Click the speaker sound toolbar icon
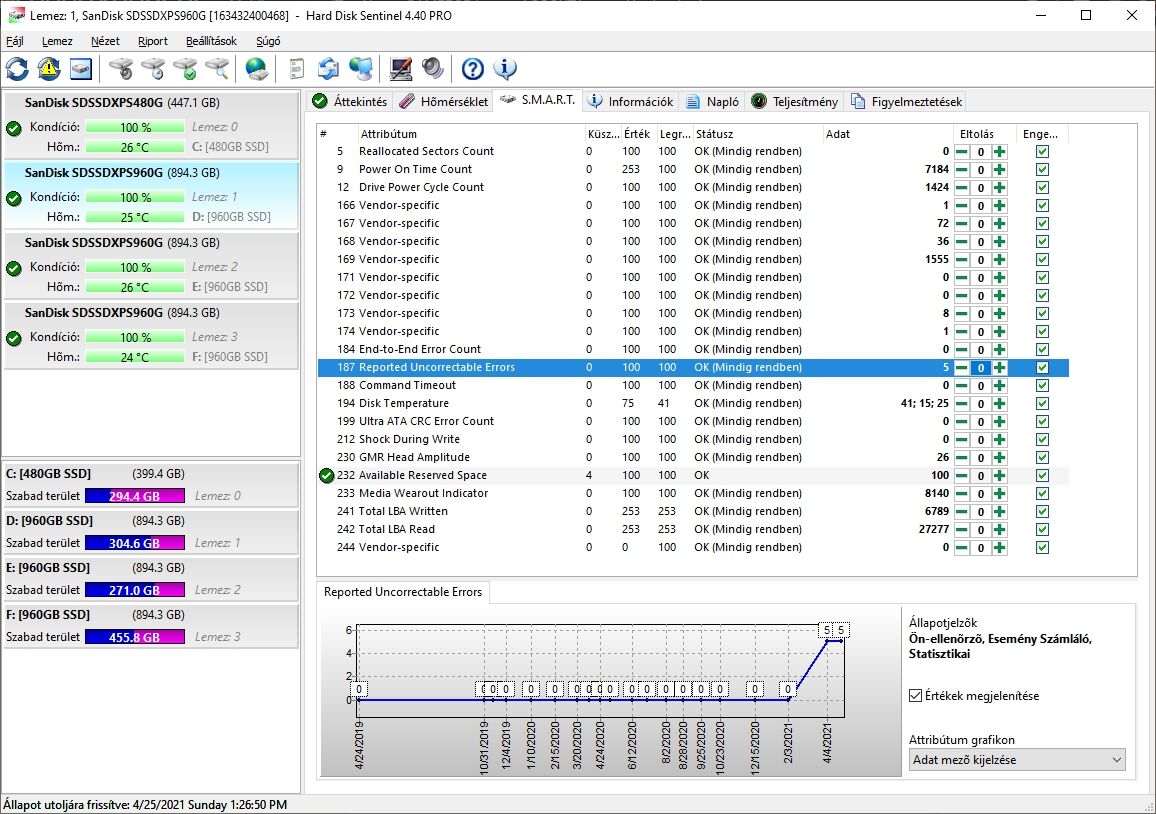The image size is (1156, 814). point(433,69)
